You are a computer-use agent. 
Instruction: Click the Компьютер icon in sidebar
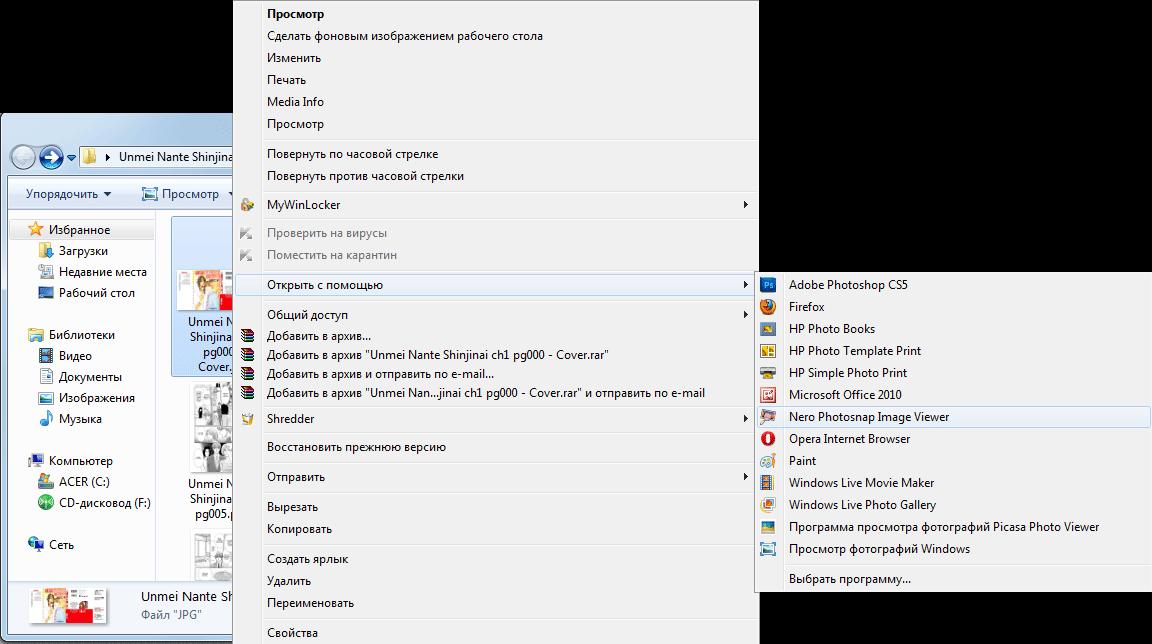35,460
